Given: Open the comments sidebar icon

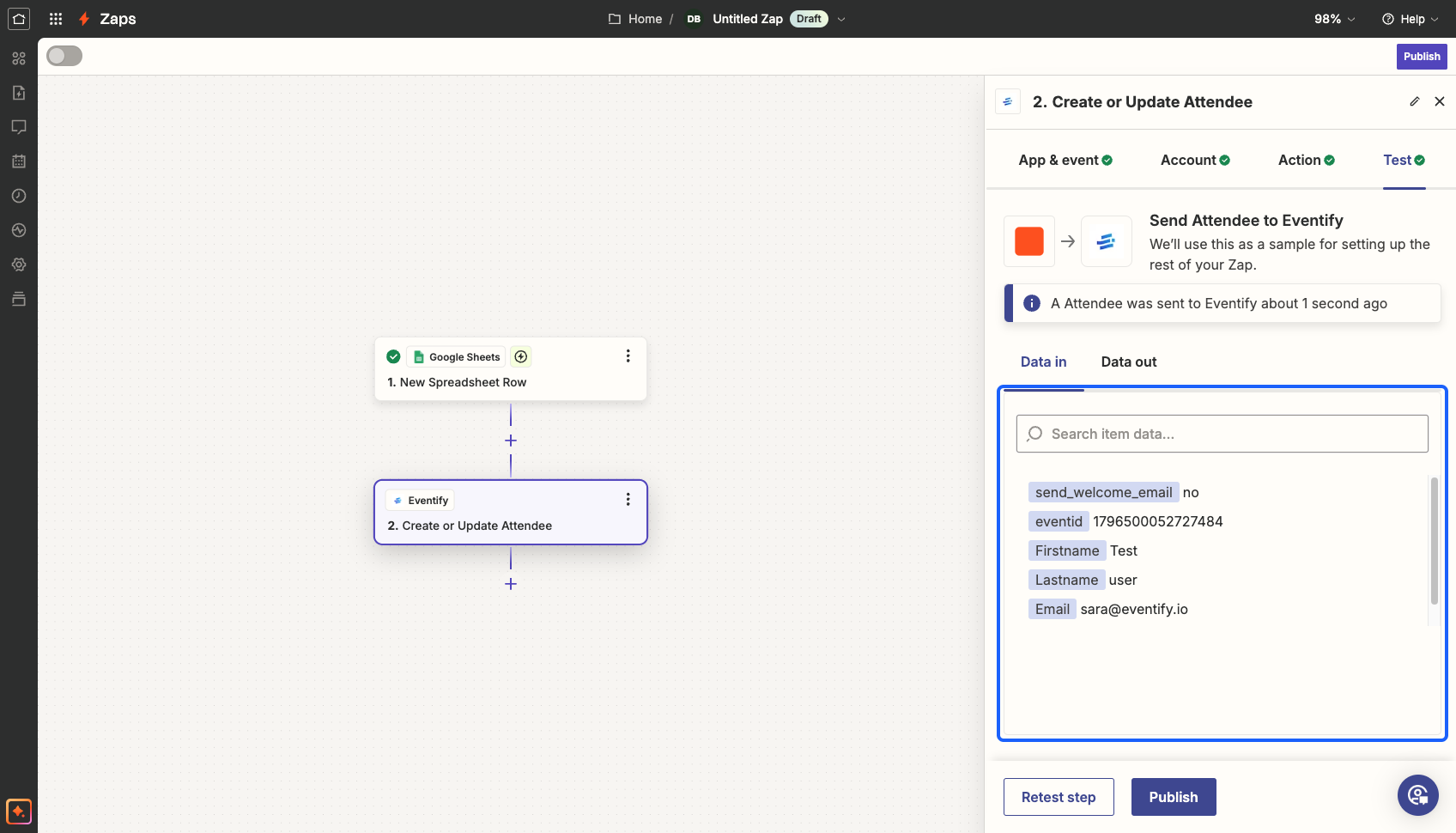Looking at the screenshot, I should click(x=19, y=127).
